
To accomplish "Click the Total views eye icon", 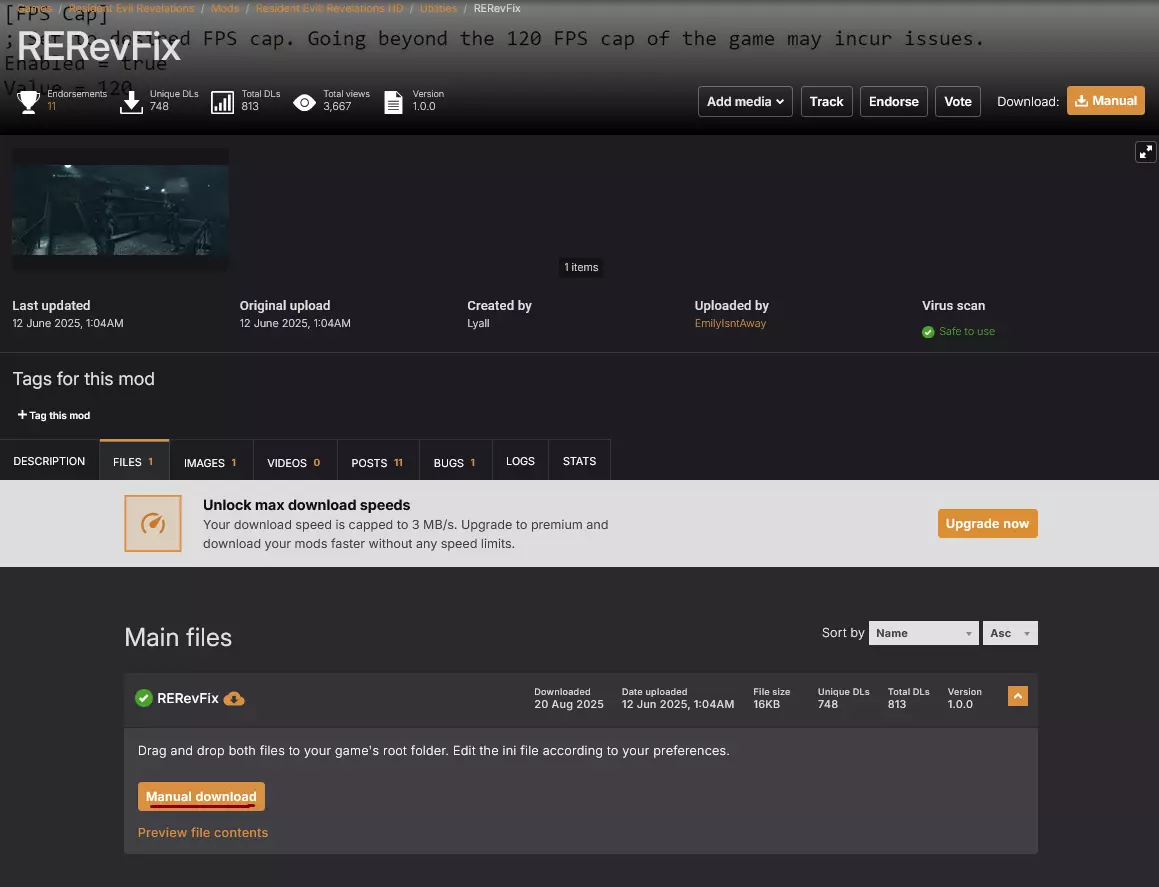I will click(x=304, y=102).
